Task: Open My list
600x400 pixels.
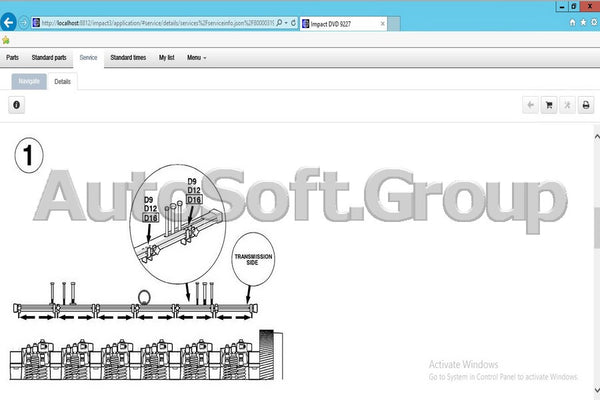Action: point(166,57)
